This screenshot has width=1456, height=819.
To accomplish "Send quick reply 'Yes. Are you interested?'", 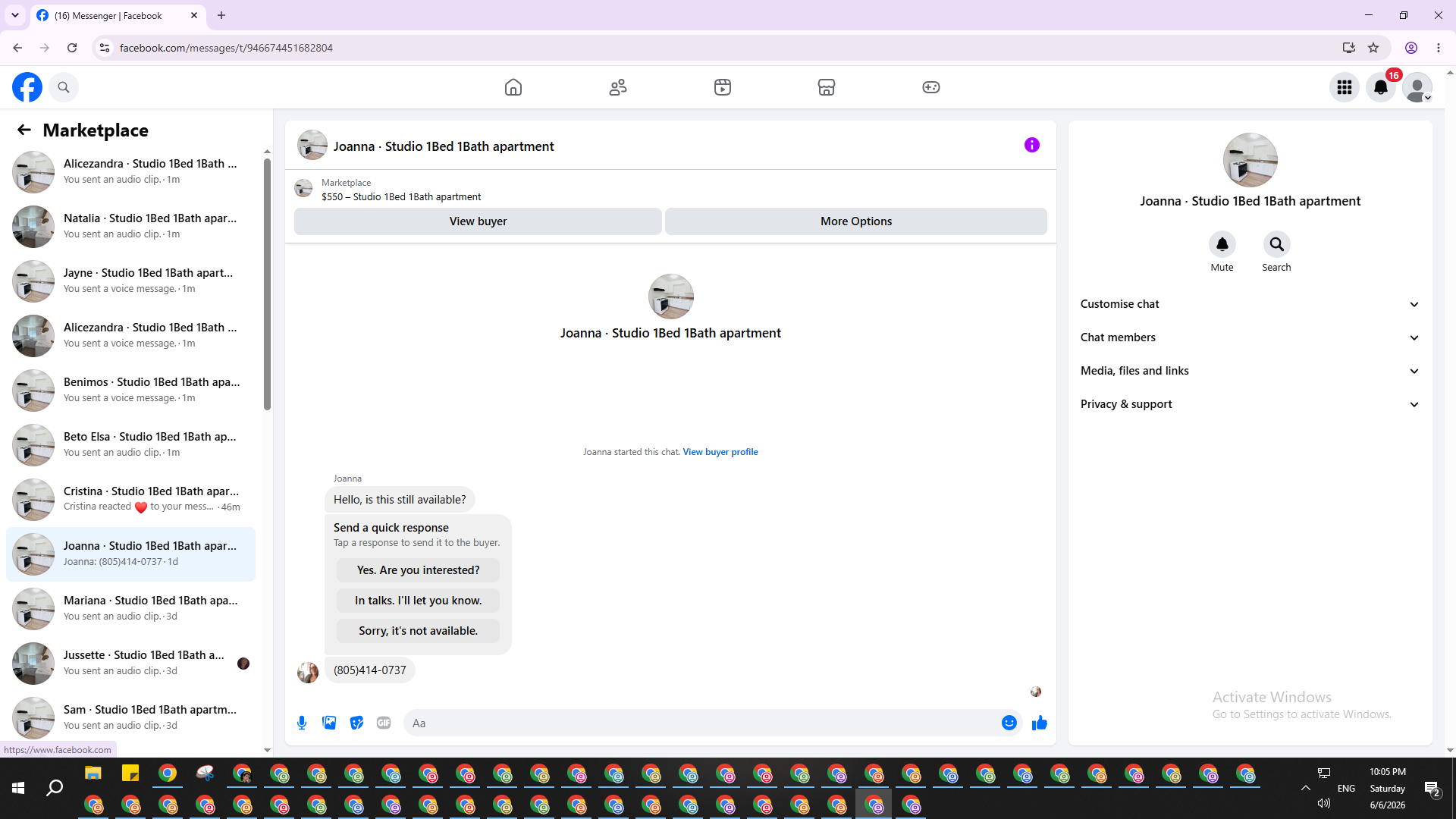I will 418,570.
